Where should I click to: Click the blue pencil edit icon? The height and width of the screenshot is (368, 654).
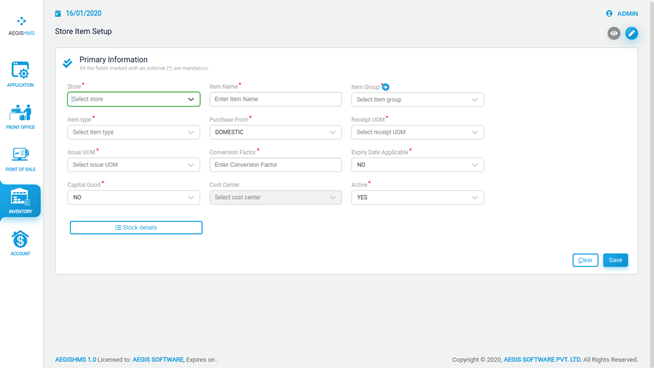click(x=631, y=33)
